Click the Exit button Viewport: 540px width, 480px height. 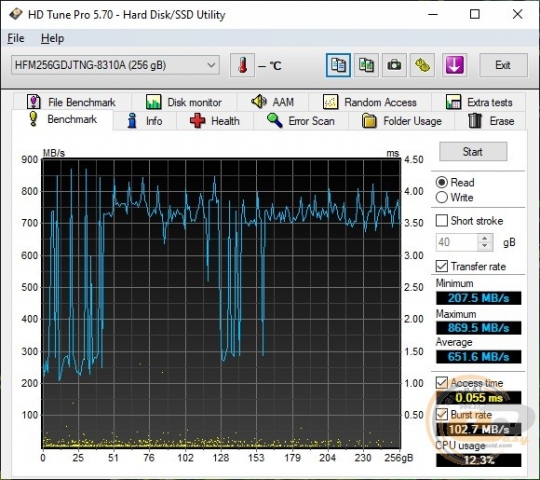503,65
